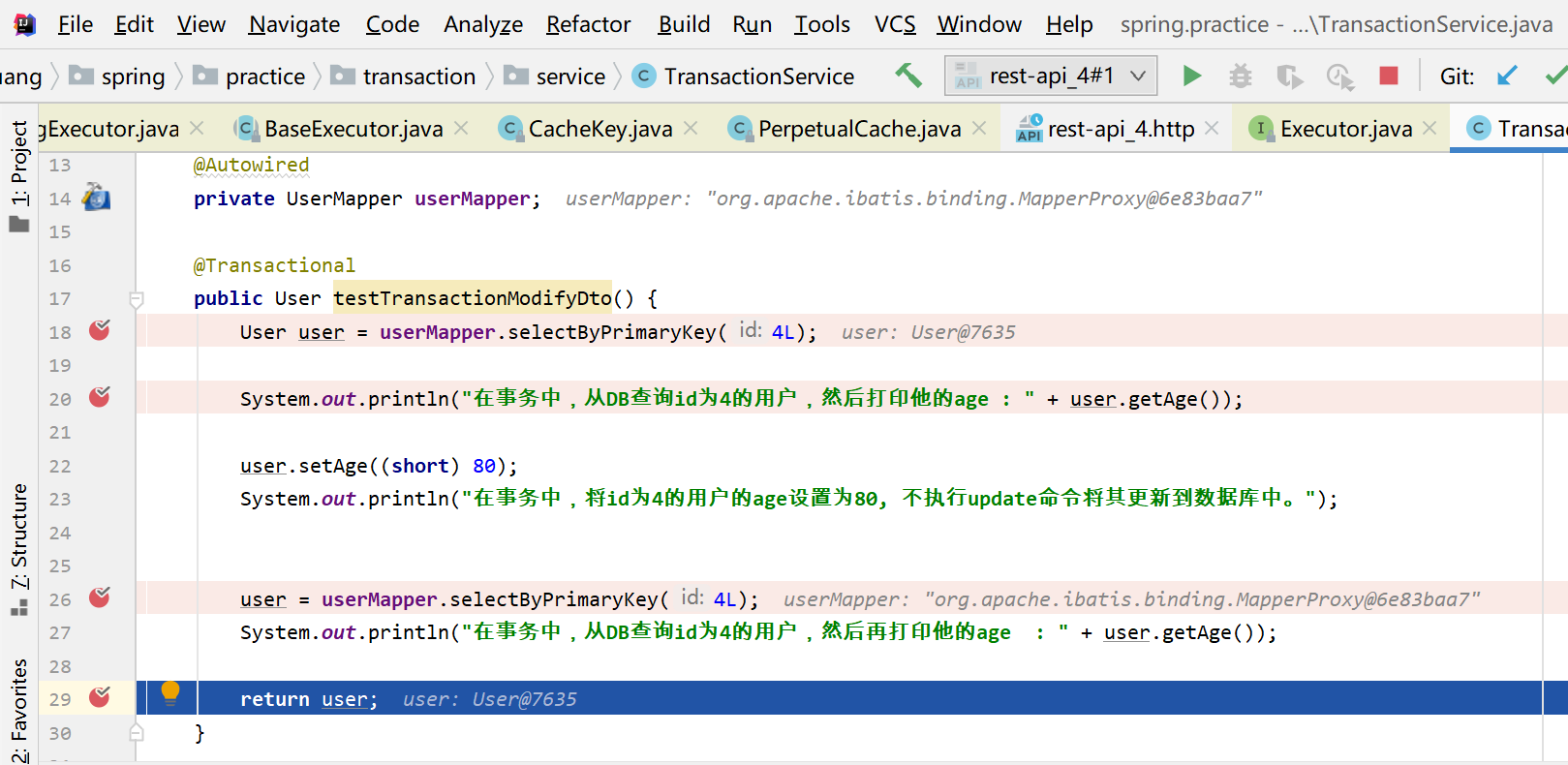Click the Build project hammer icon
This screenshot has height=765, width=1568.
pos(907,76)
